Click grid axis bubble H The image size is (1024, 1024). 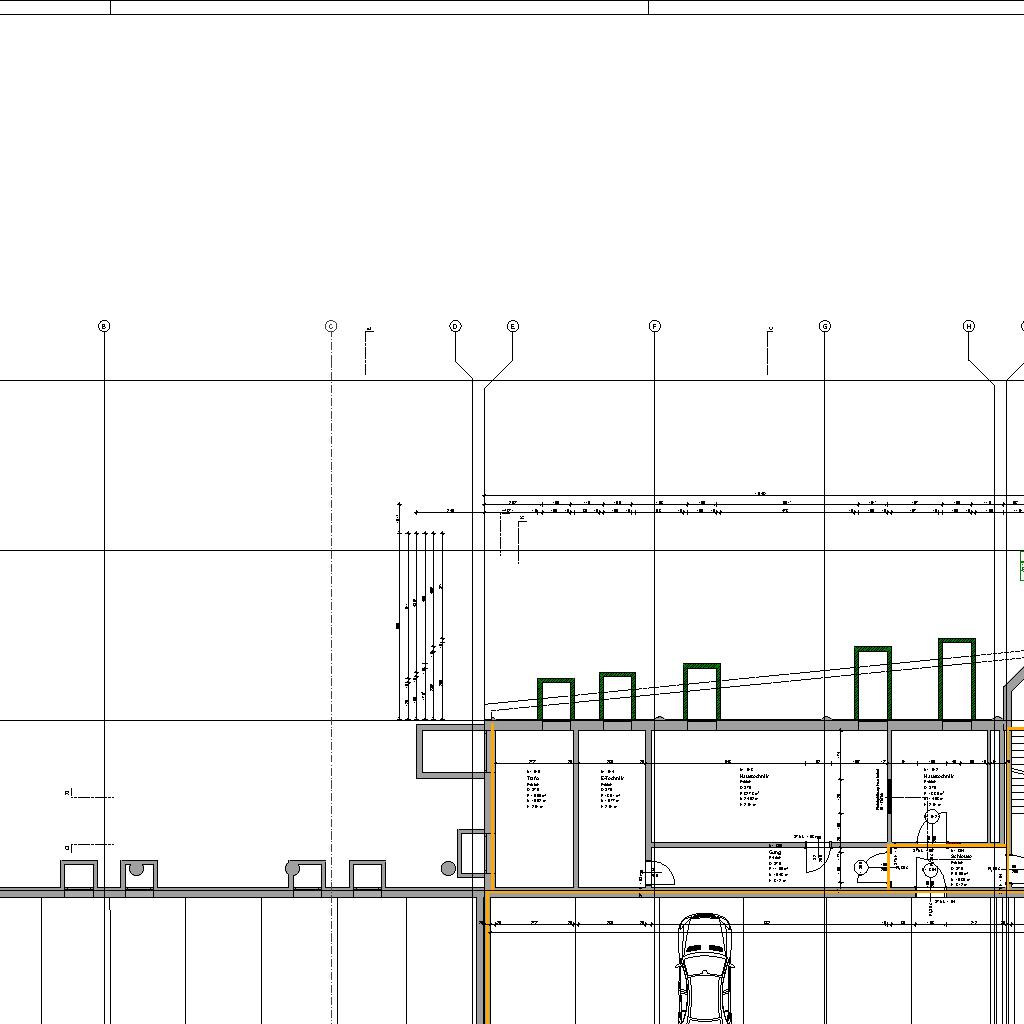click(969, 326)
